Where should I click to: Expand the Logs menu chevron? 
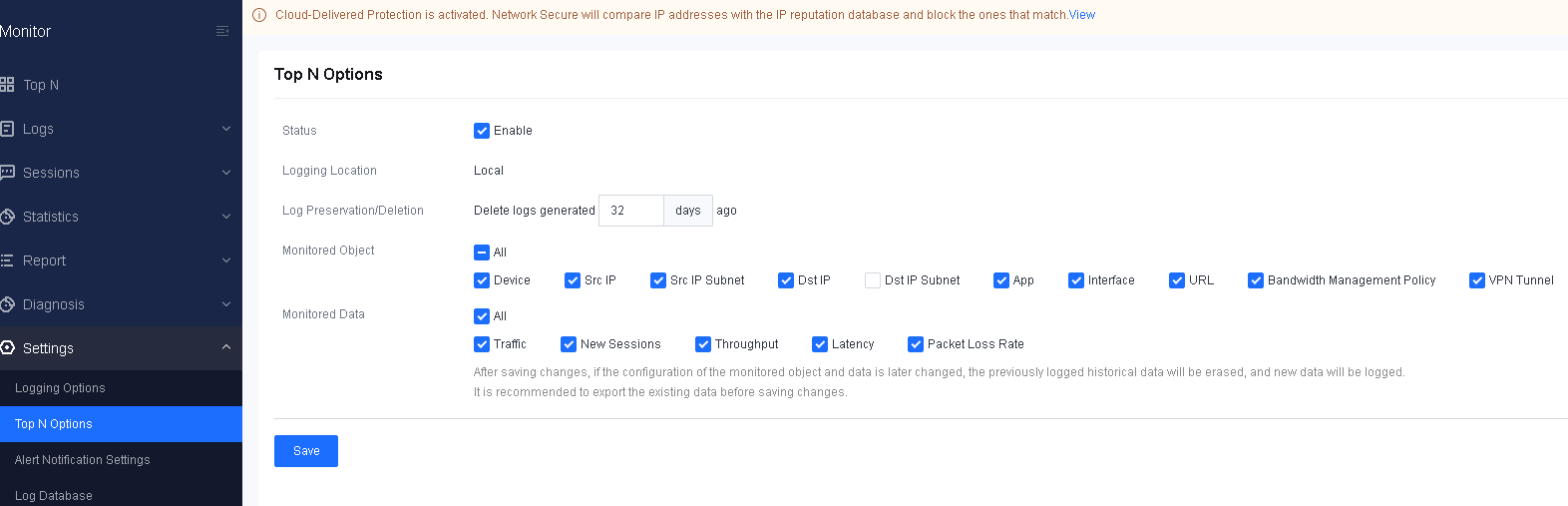(x=226, y=129)
